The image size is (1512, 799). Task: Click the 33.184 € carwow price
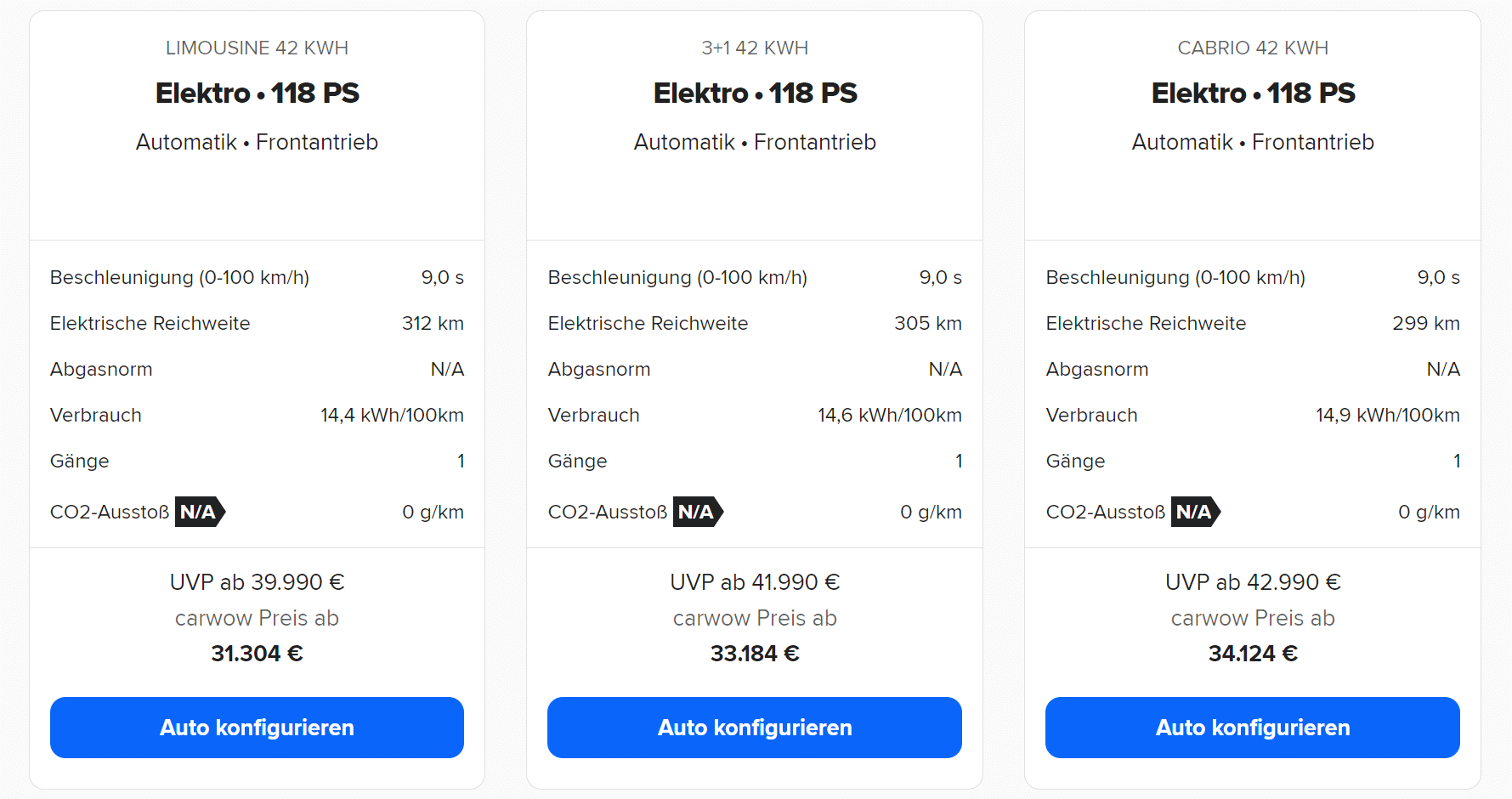click(755, 654)
